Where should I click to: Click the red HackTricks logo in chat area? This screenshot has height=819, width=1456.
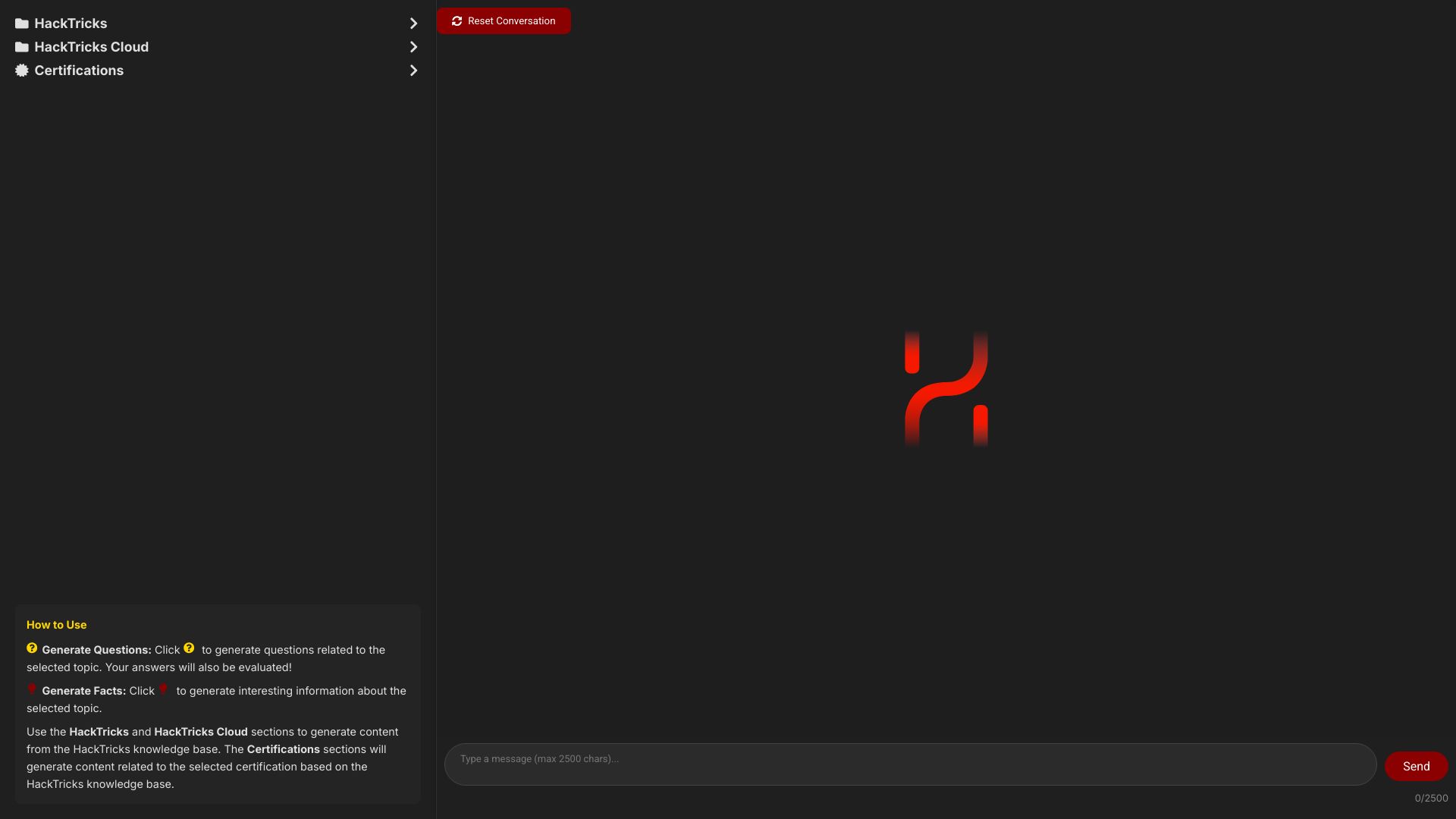[x=946, y=389]
